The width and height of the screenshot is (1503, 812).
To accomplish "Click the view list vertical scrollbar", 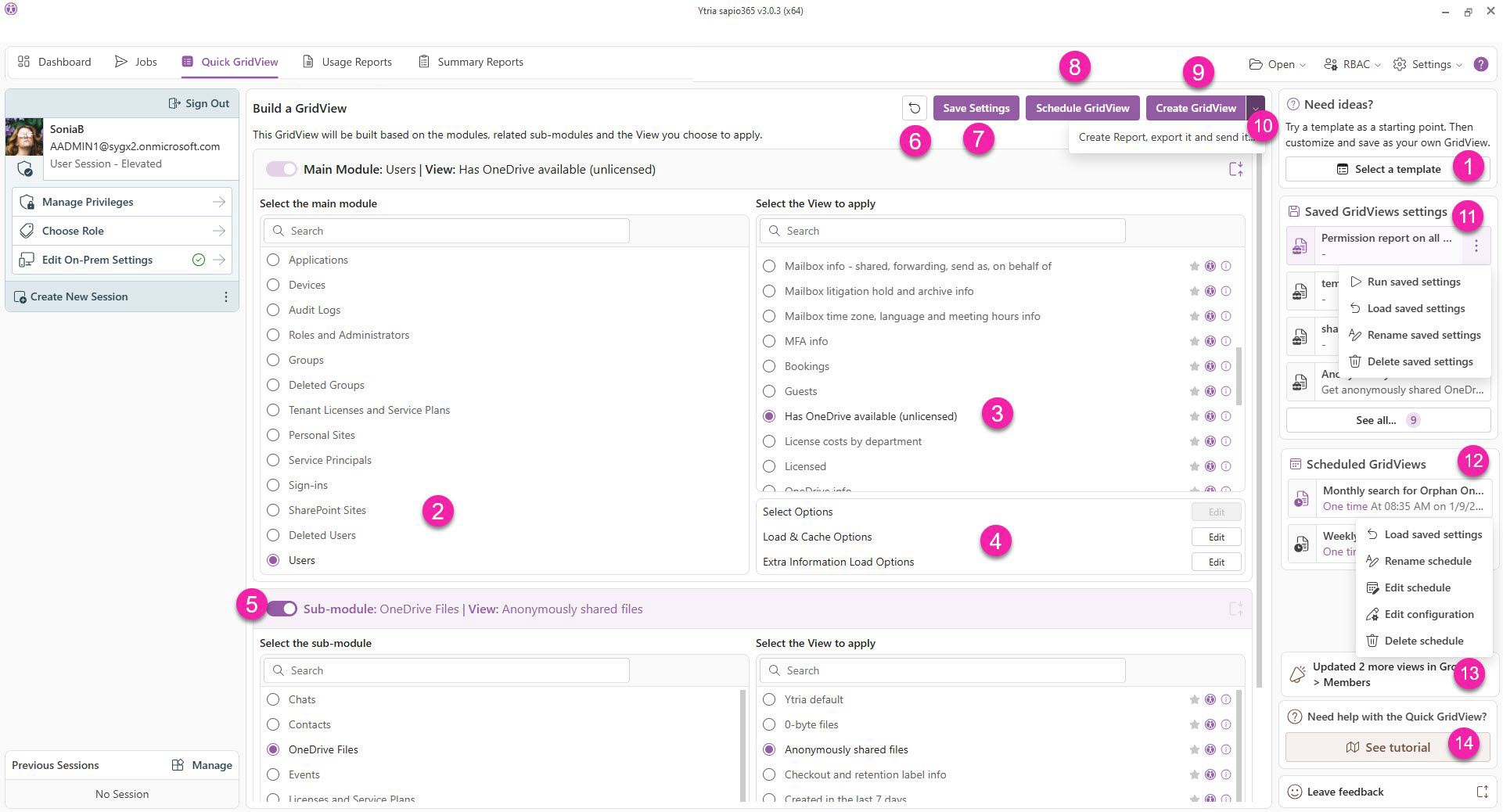I will (x=1239, y=375).
